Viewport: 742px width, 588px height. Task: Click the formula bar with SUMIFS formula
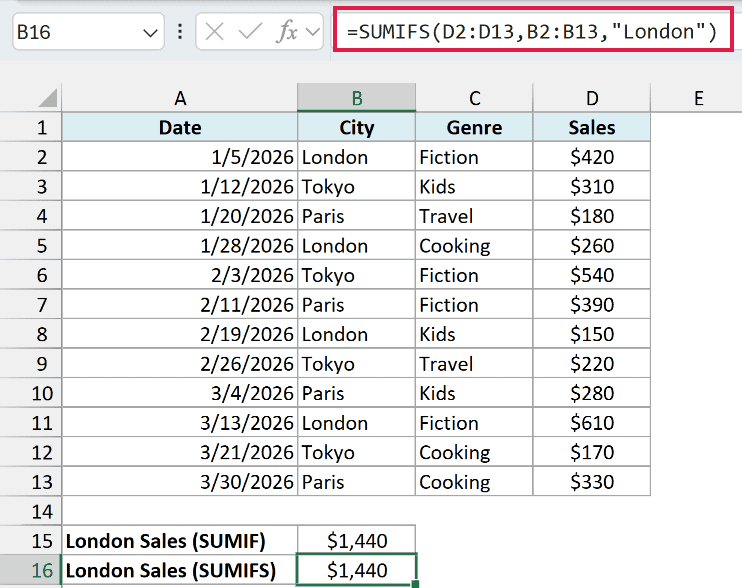[x=533, y=31]
